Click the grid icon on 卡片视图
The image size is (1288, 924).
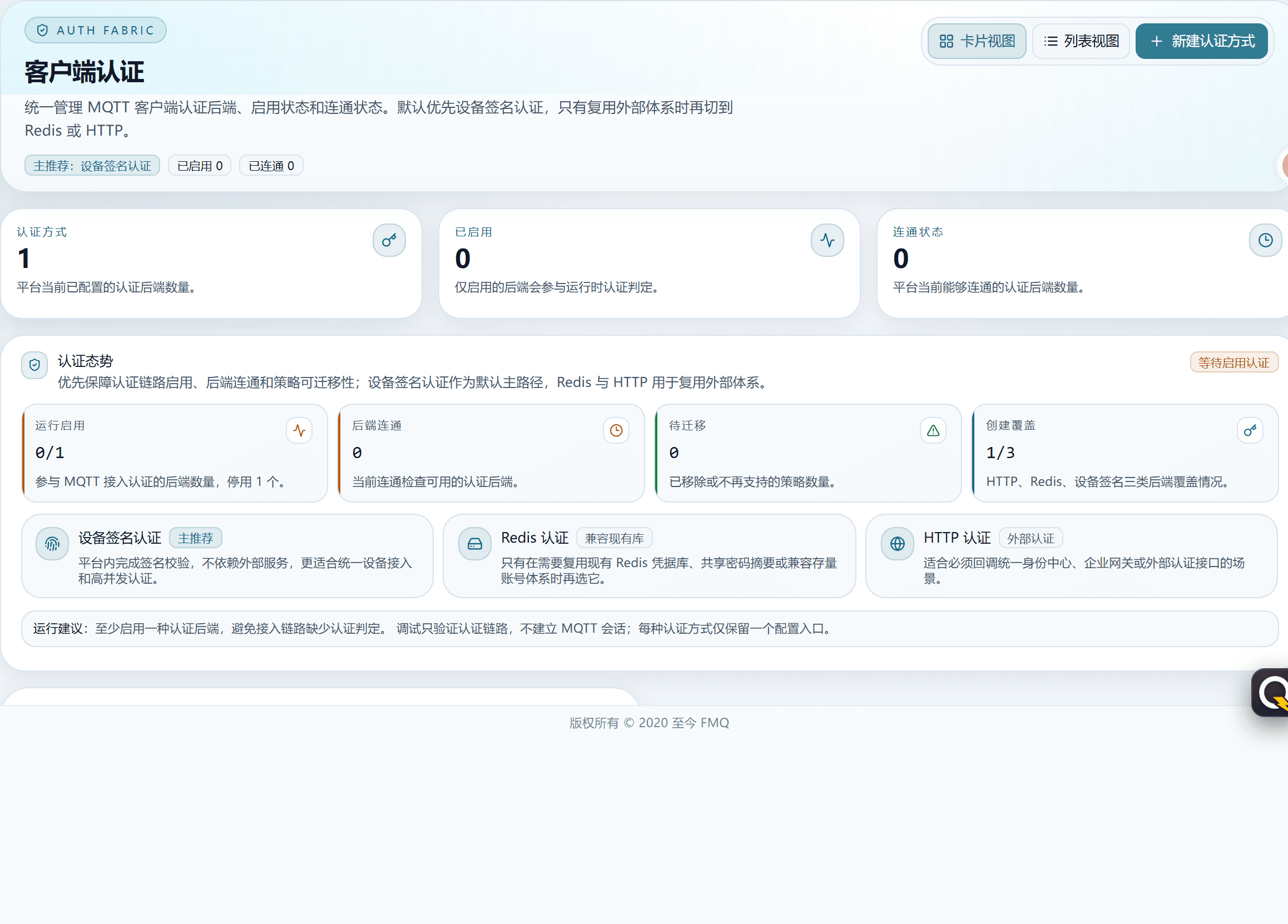pos(946,42)
